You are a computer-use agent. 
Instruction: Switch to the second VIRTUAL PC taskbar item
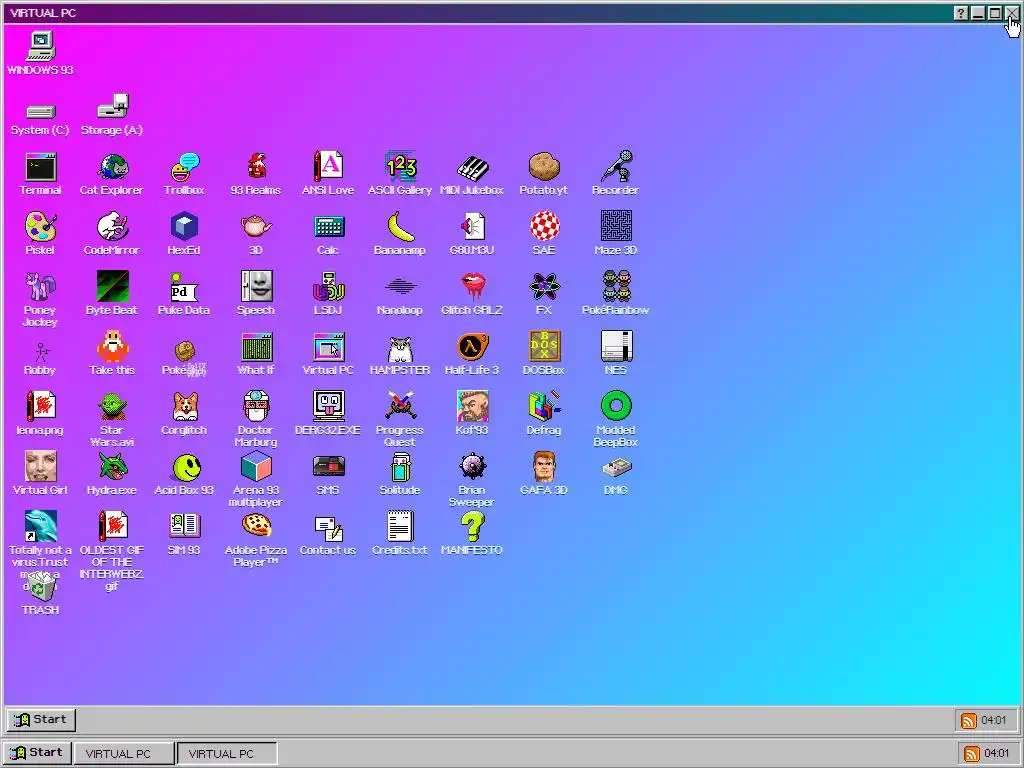tap(227, 753)
